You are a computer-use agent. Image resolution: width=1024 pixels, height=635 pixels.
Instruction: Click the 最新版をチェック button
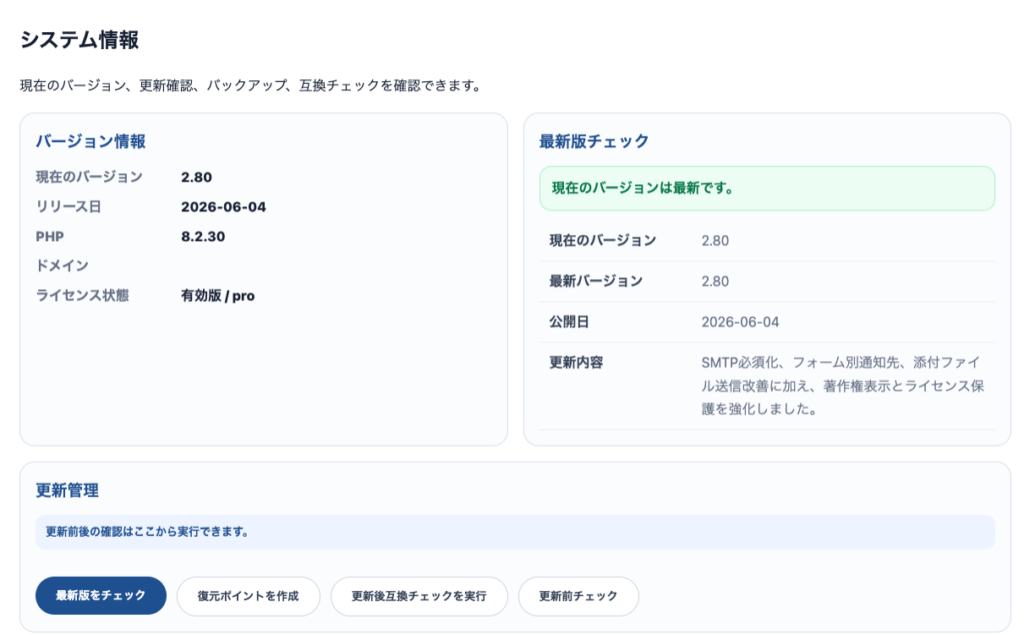(101, 595)
